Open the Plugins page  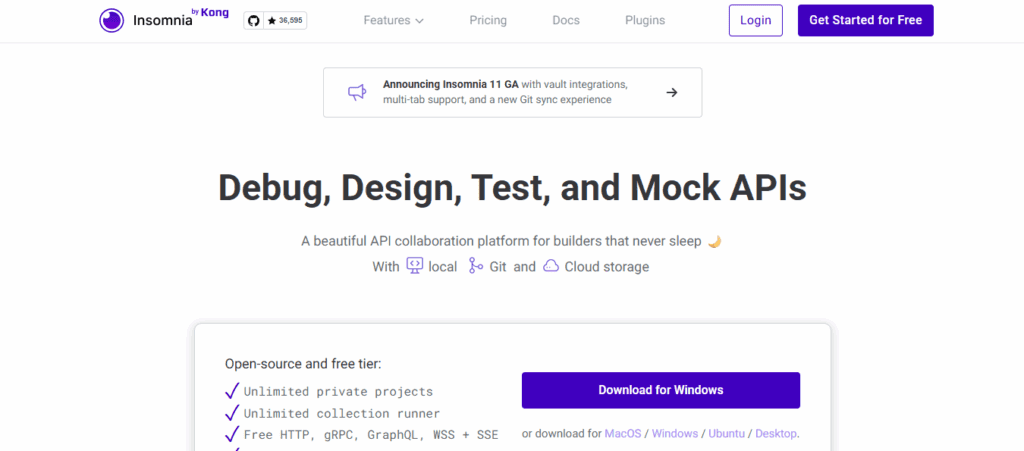click(645, 20)
